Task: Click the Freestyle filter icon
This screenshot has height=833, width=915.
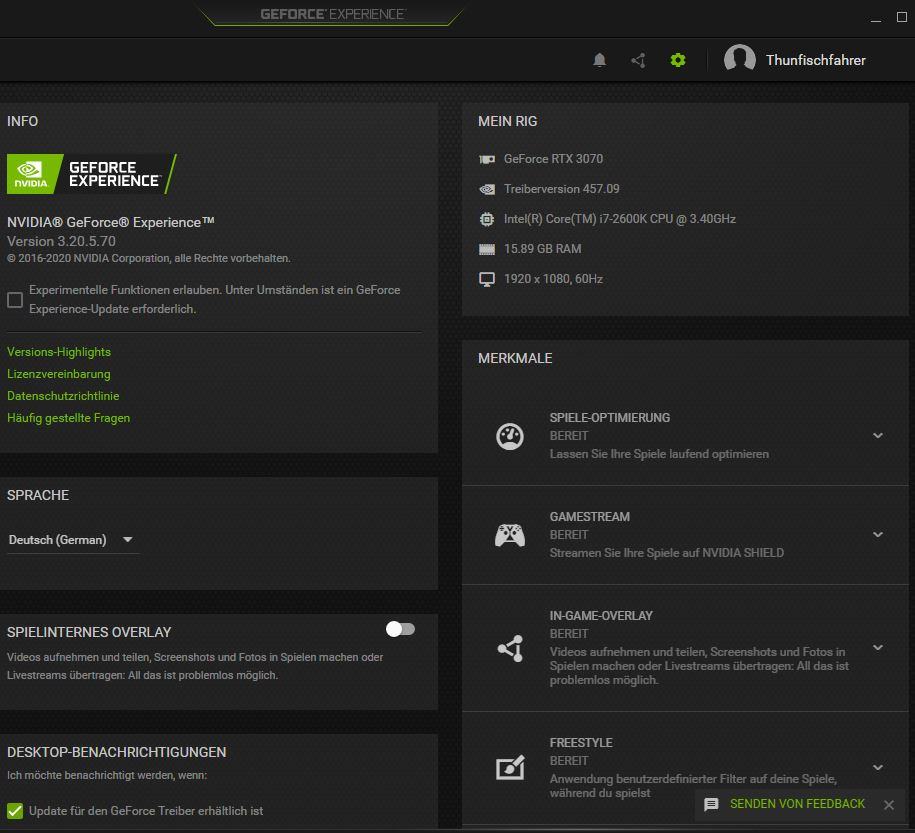Action: coord(510,768)
